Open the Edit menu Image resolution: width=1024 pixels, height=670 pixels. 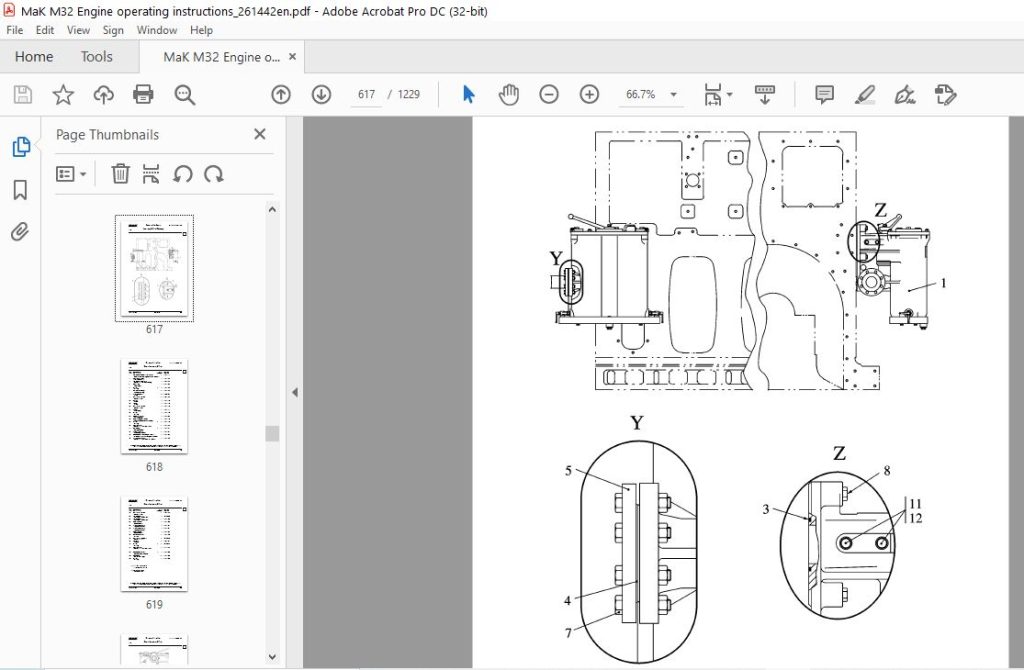point(44,30)
